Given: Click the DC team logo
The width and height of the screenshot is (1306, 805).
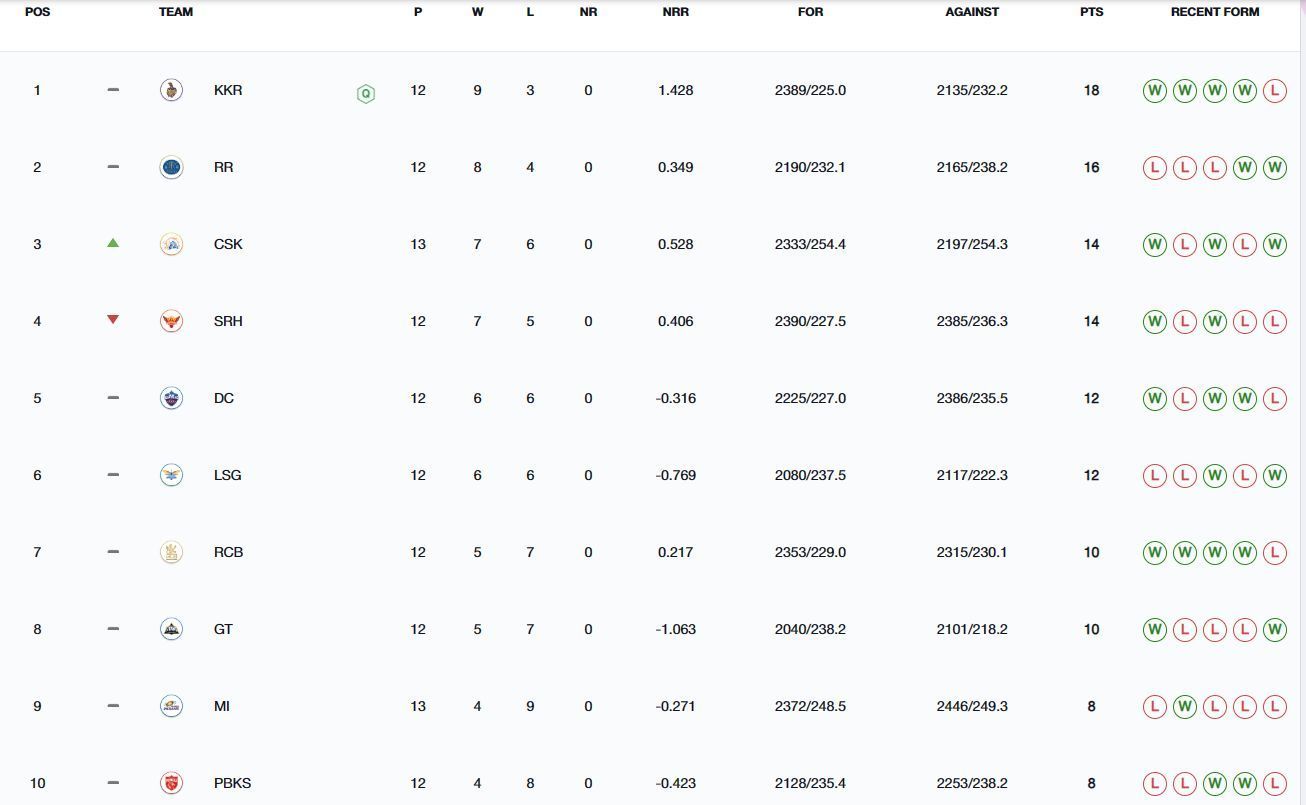Looking at the screenshot, I should click(171, 398).
